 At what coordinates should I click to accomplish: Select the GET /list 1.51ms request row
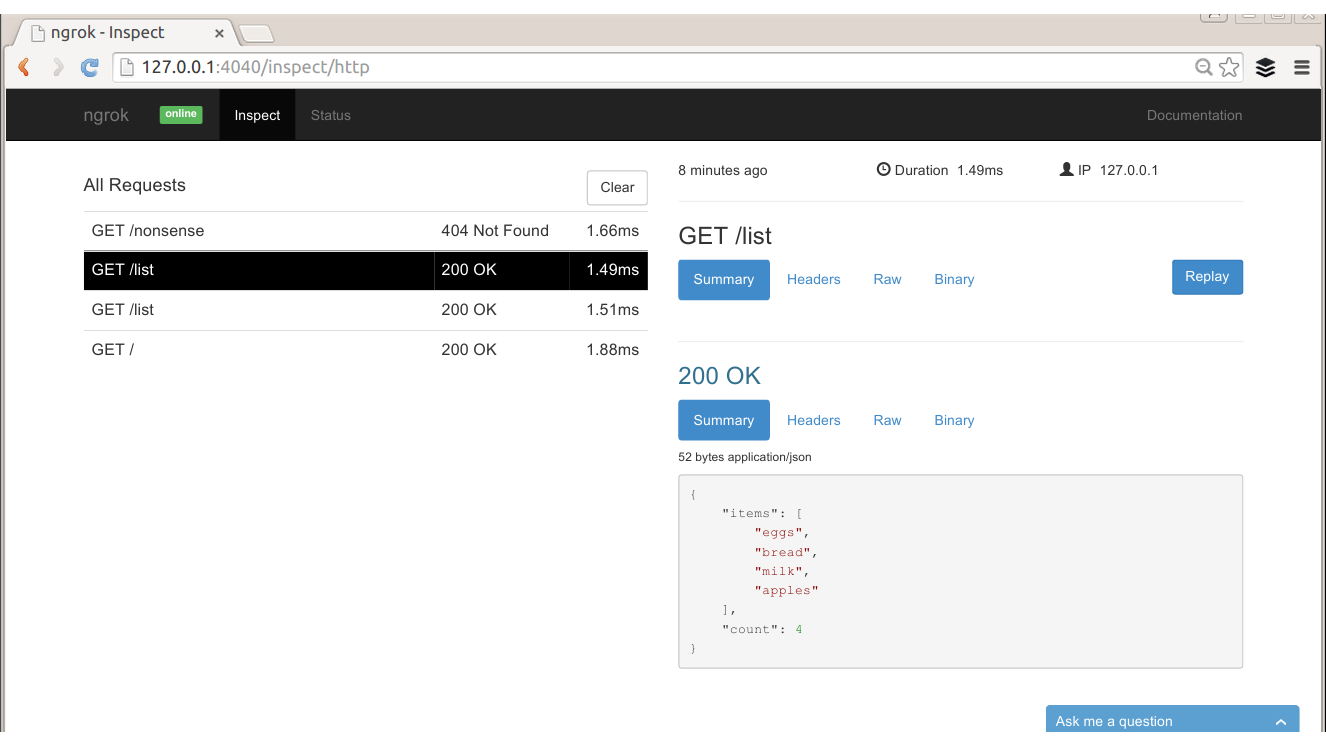(x=366, y=310)
